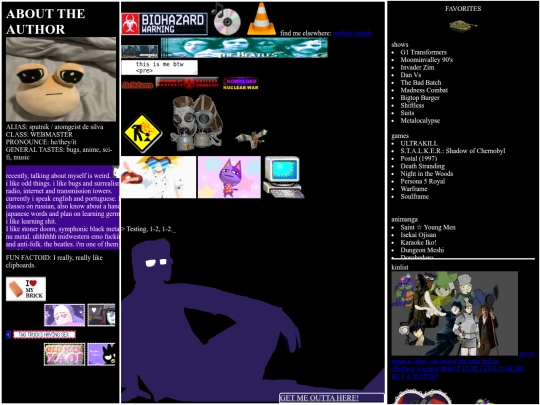Open the sunglasses anime character image
This screenshot has width=540, height=405.
coord(158,177)
